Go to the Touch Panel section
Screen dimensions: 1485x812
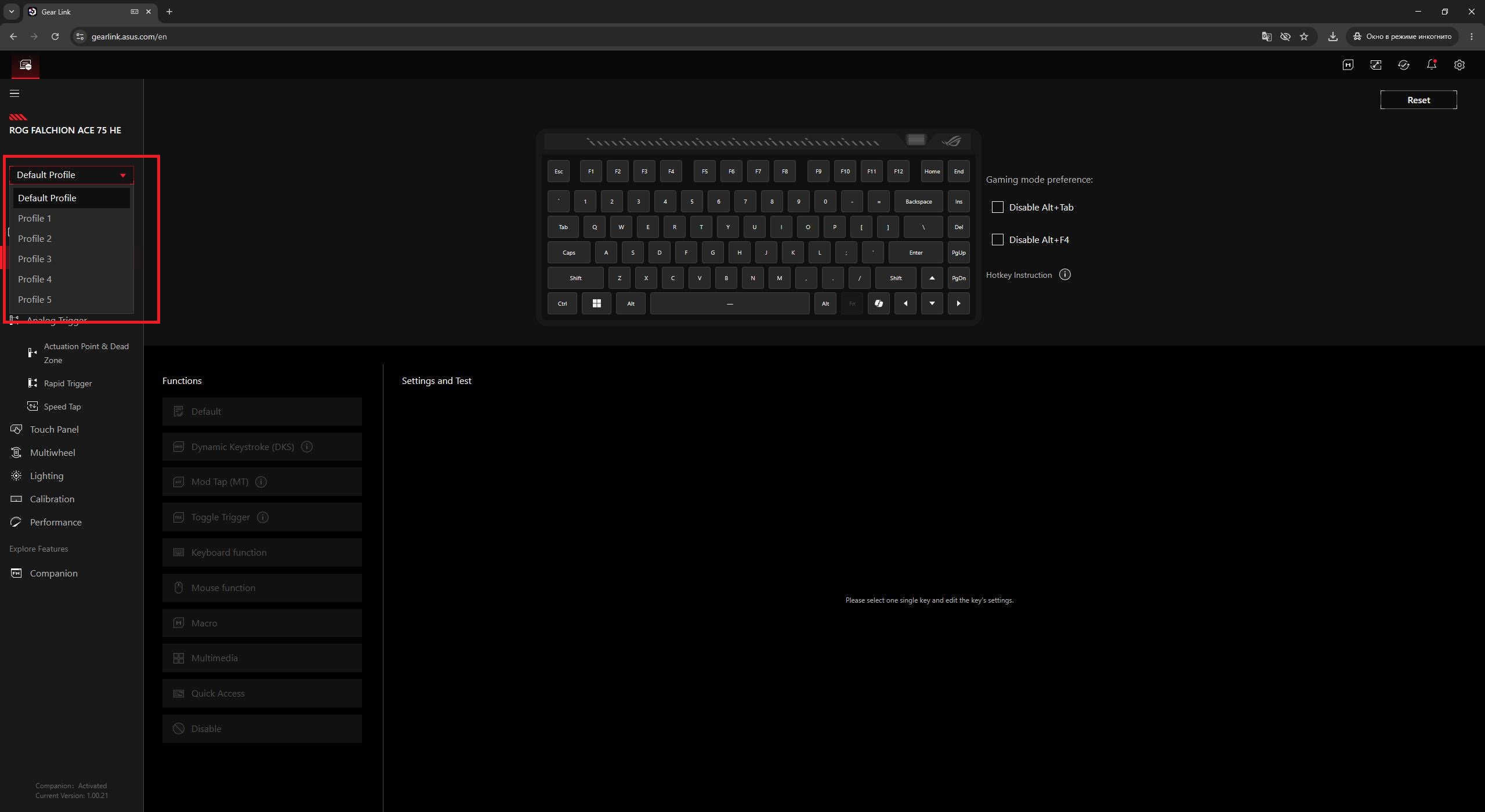click(54, 430)
